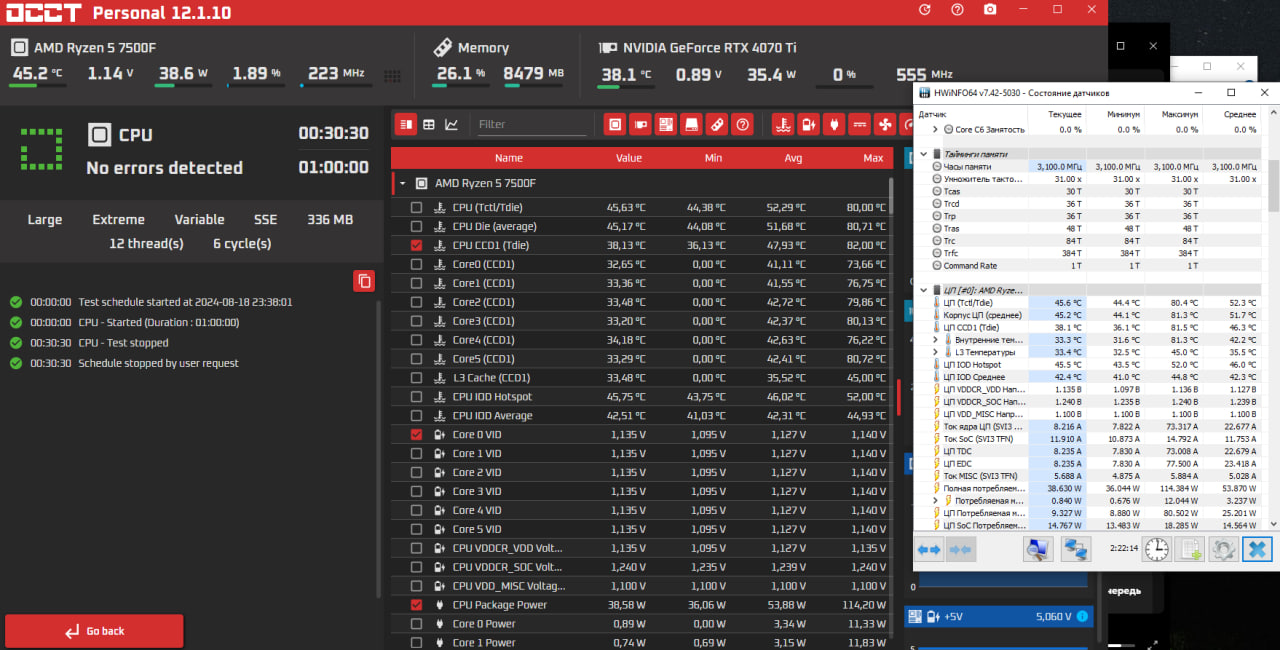Filter sensors by CPU category icon

[x=615, y=124]
